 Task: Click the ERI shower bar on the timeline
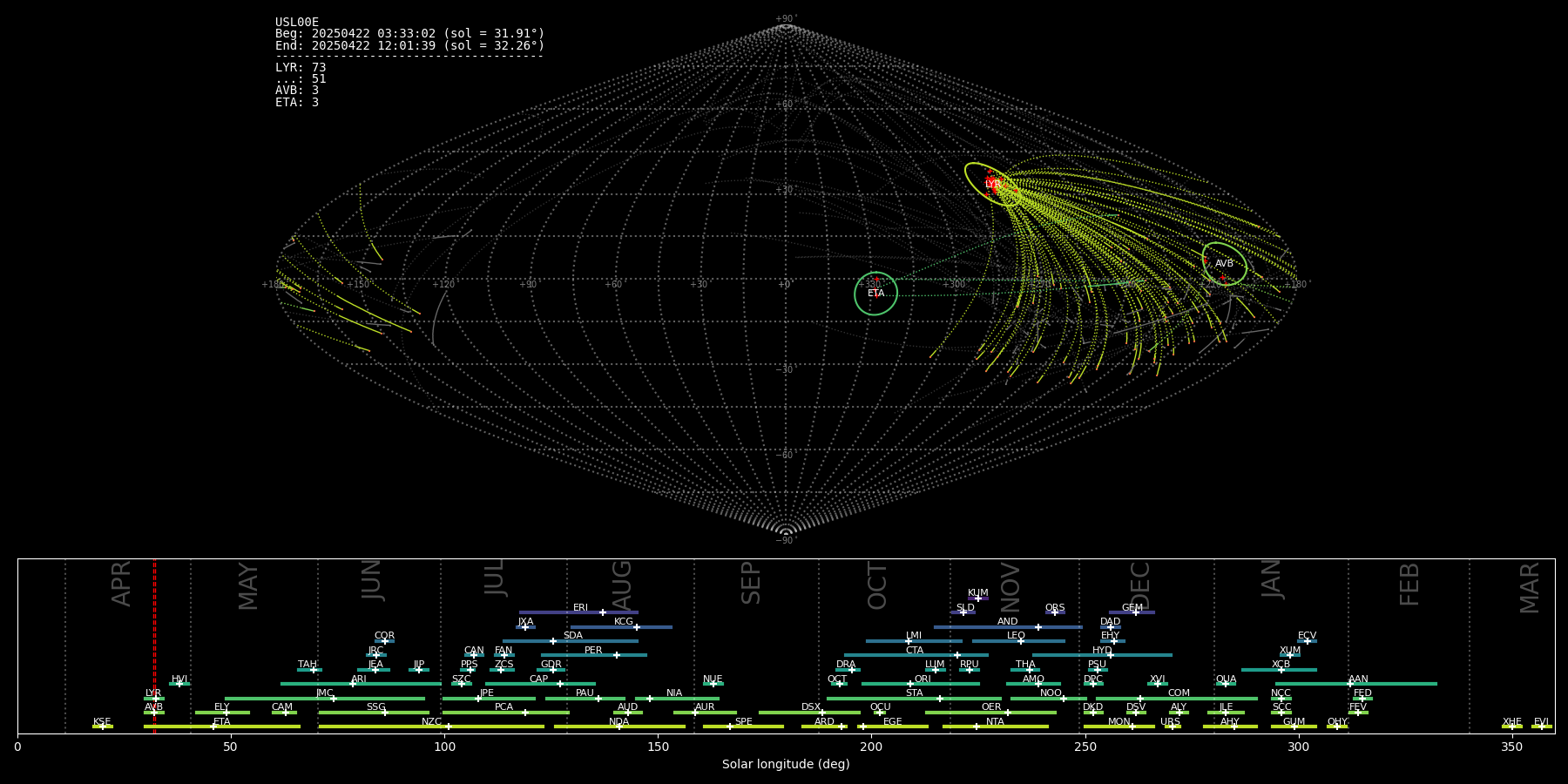point(578,612)
